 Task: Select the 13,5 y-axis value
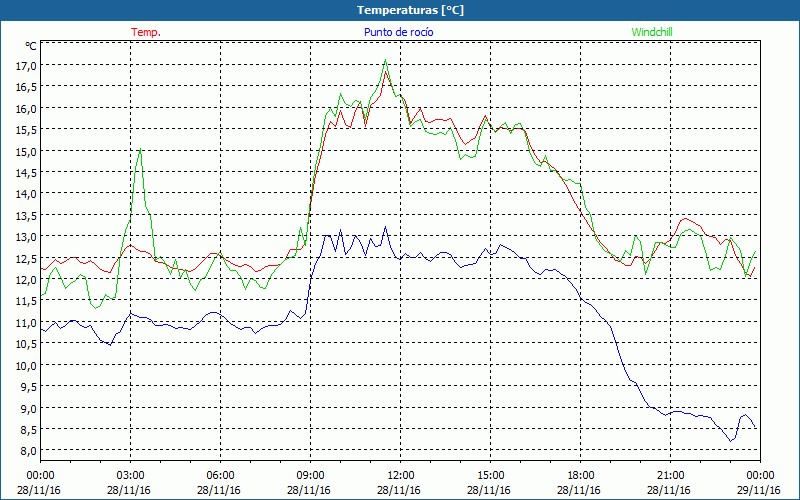point(27,215)
